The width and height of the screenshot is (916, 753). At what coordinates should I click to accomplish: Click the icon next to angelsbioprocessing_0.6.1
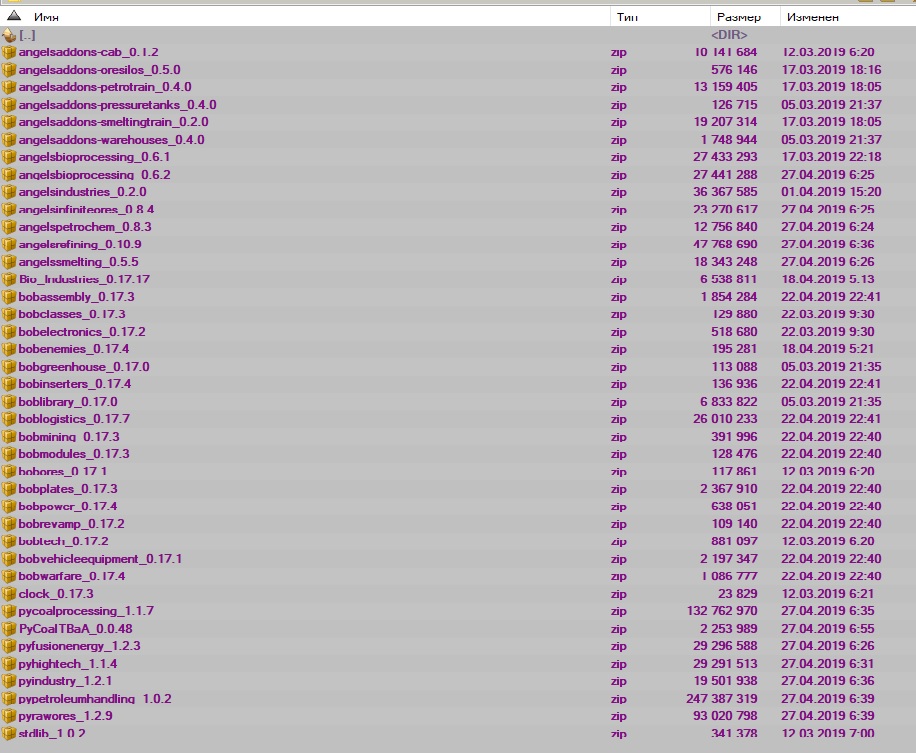9,158
